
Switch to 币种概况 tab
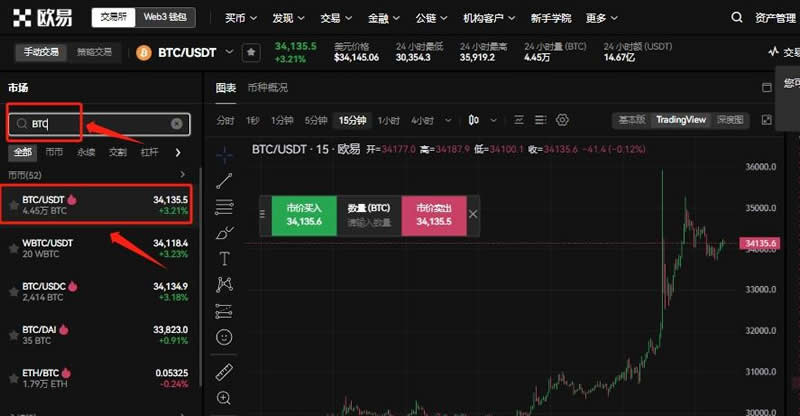point(267,88)
